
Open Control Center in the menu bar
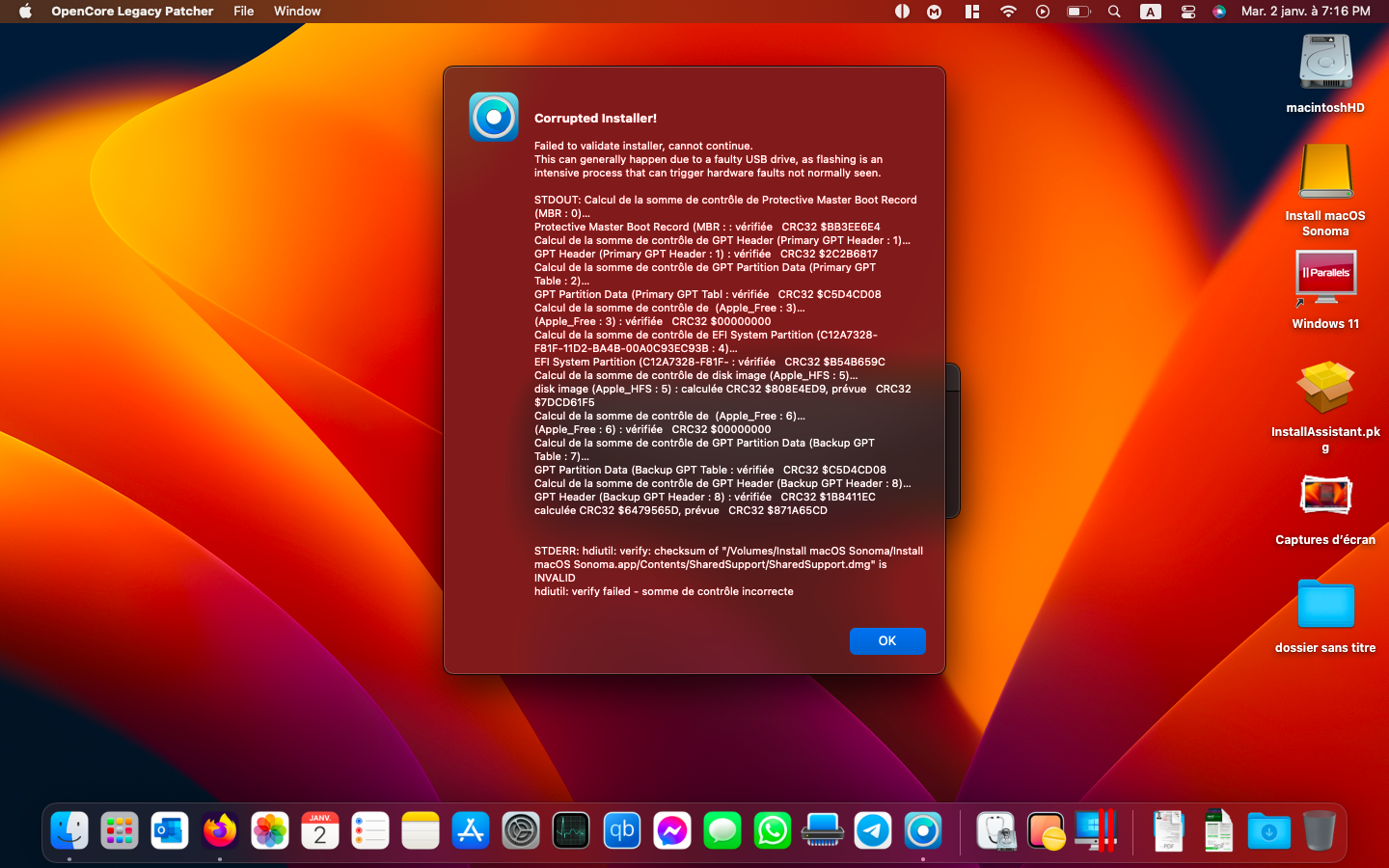1188,12
